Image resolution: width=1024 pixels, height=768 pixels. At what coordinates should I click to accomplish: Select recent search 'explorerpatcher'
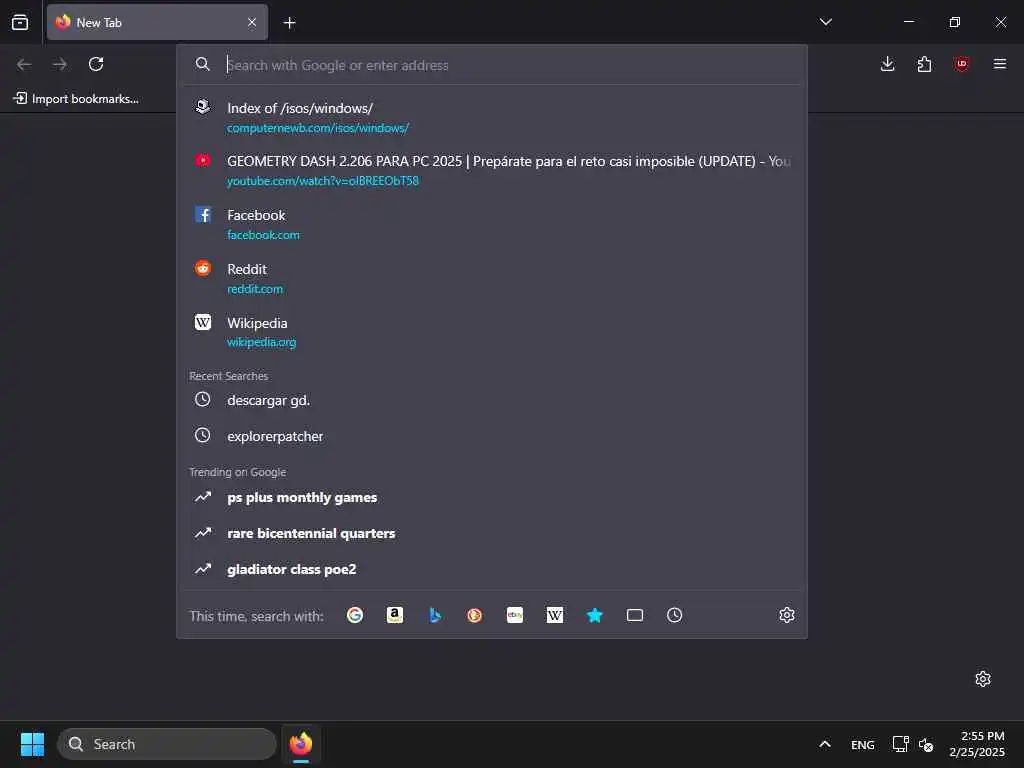492,436
